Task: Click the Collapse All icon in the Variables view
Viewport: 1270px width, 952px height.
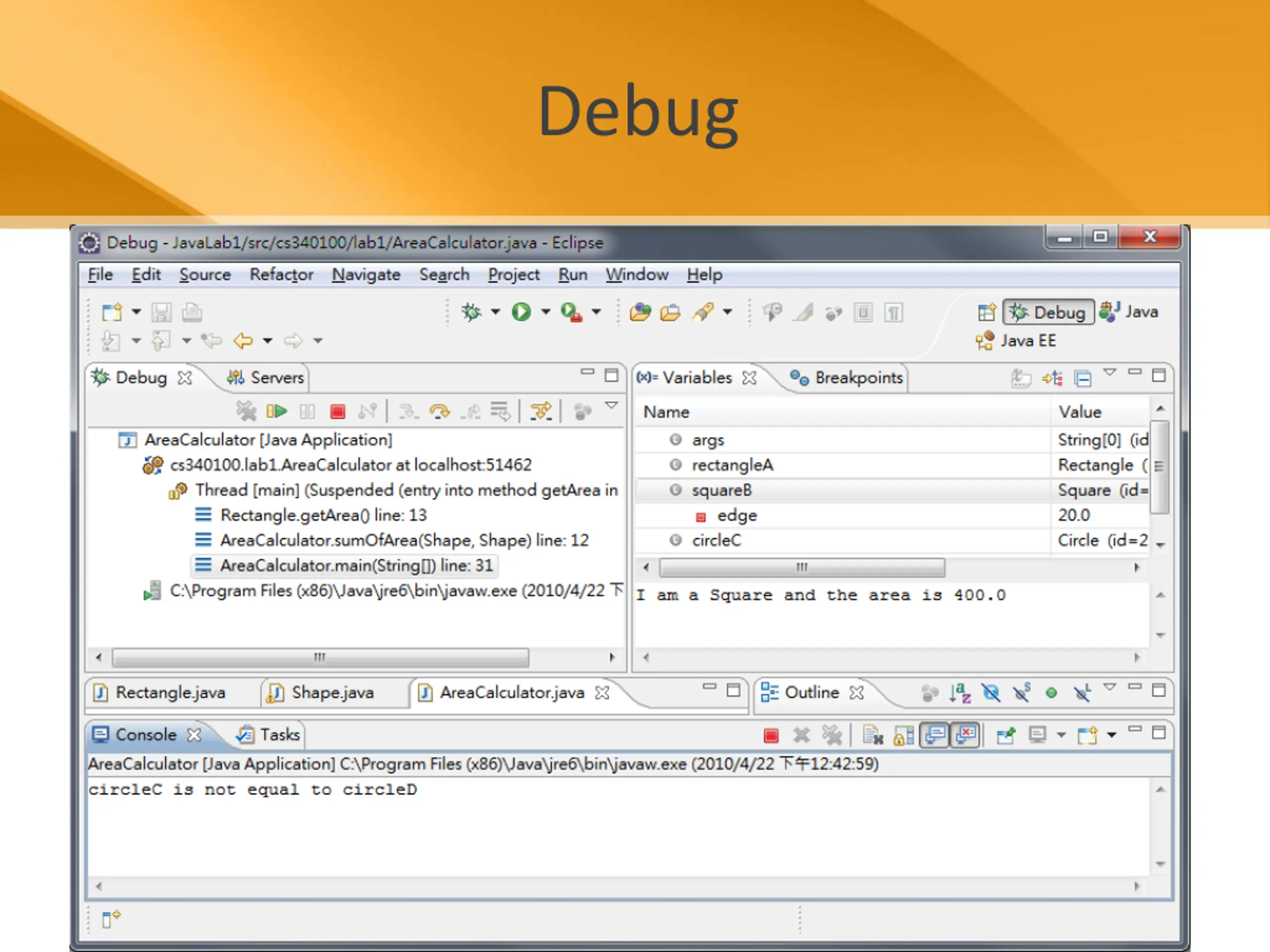Action: tap(1083, 378)
